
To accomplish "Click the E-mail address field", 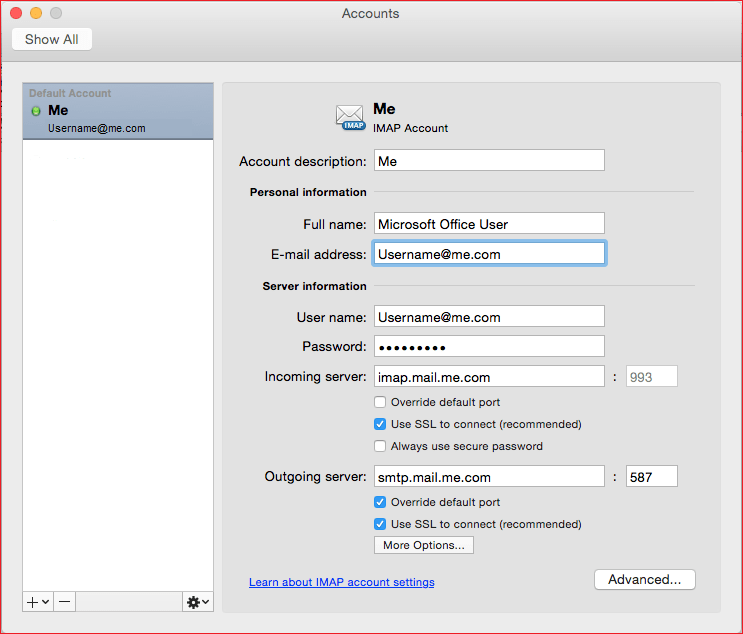I will (489, 254).
